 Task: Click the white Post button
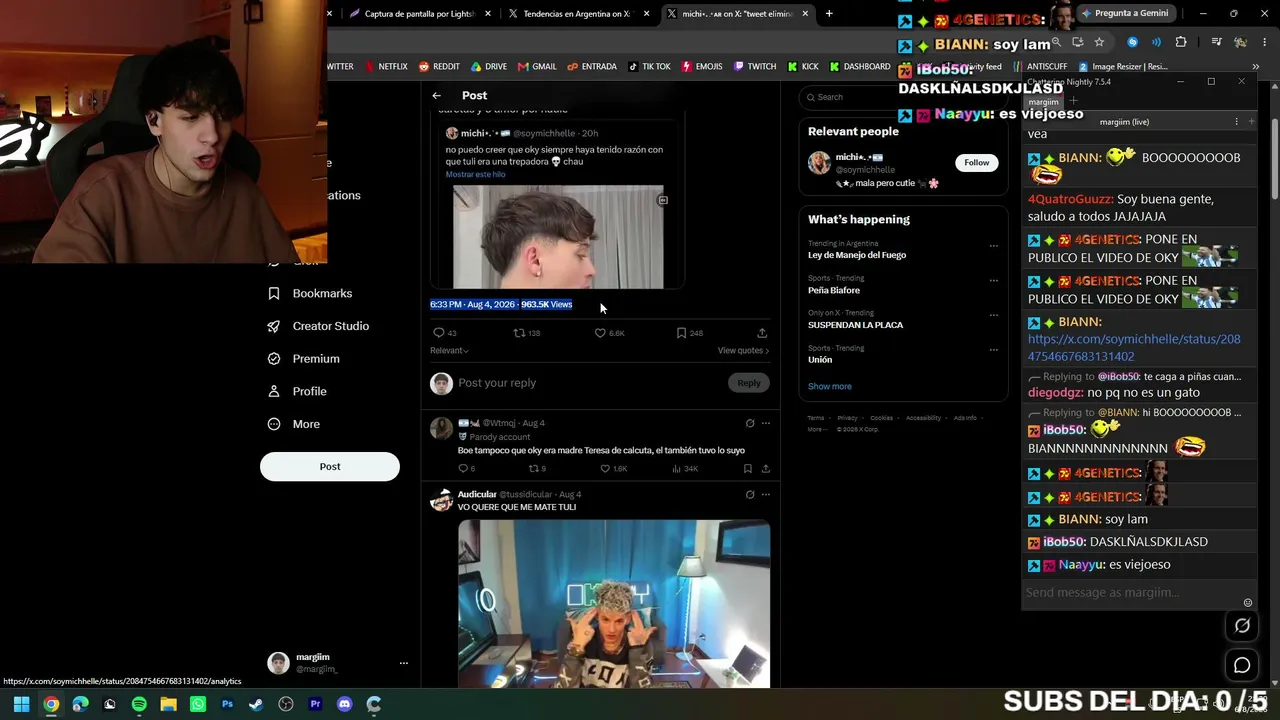(x=330, y=467)
